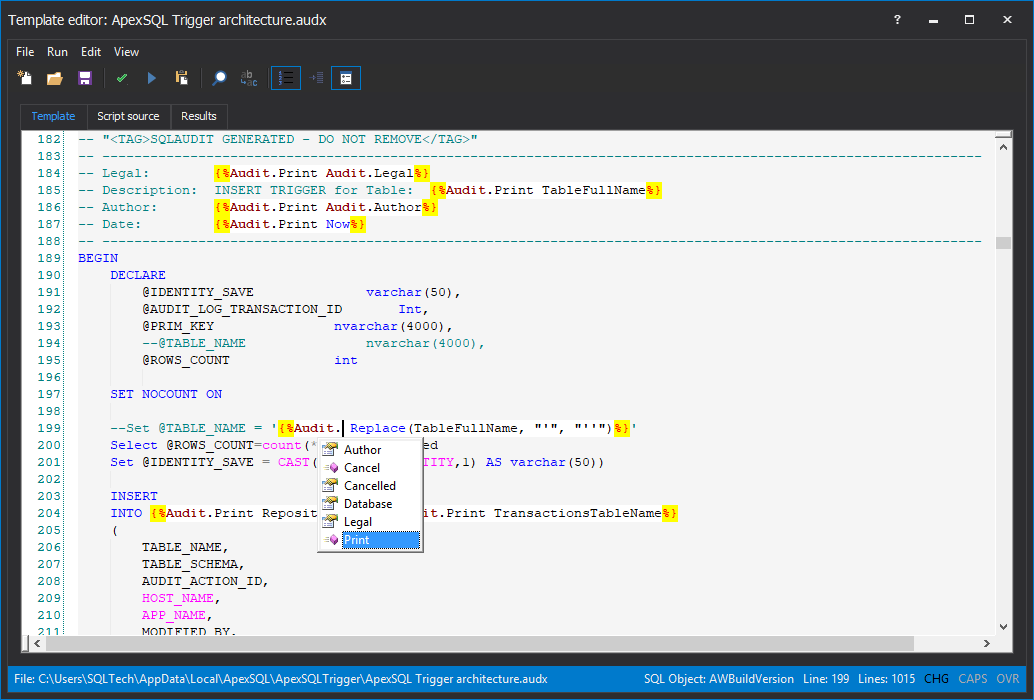Click the vertical scrollbar thumb

1003,243
